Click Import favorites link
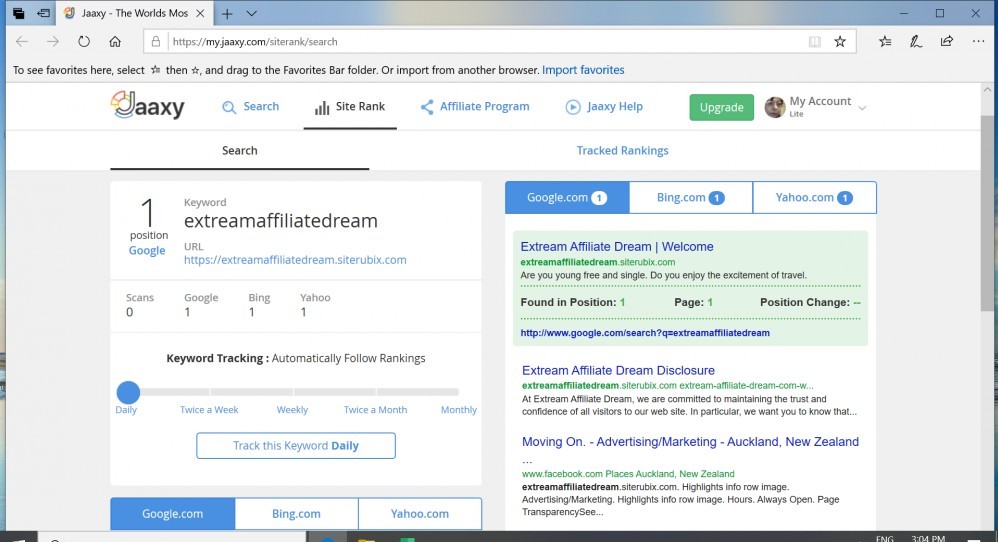Screen dimensions: 998x542 point(583,70)
